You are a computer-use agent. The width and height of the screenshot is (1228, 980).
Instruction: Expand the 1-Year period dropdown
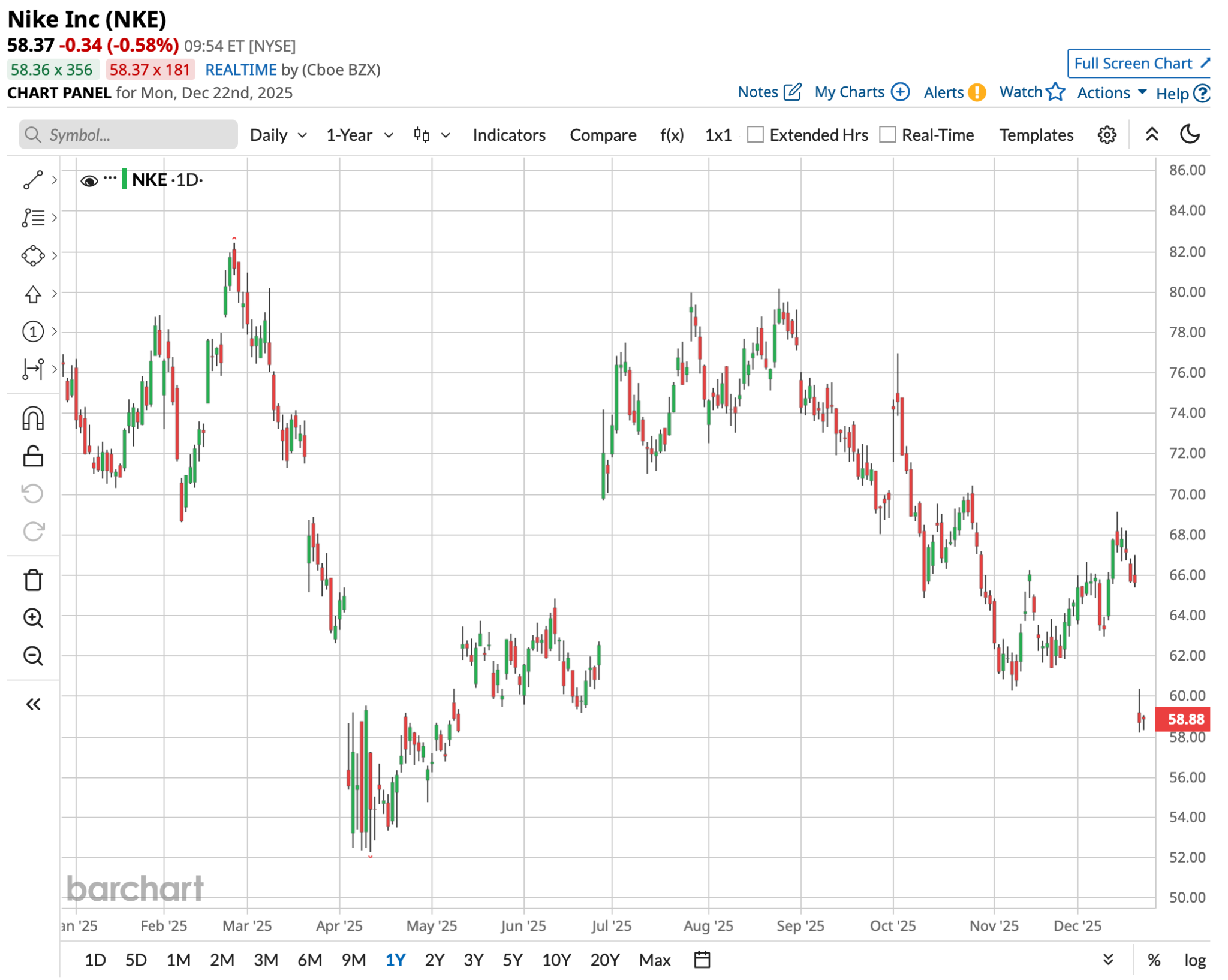[x=360, y=135]
